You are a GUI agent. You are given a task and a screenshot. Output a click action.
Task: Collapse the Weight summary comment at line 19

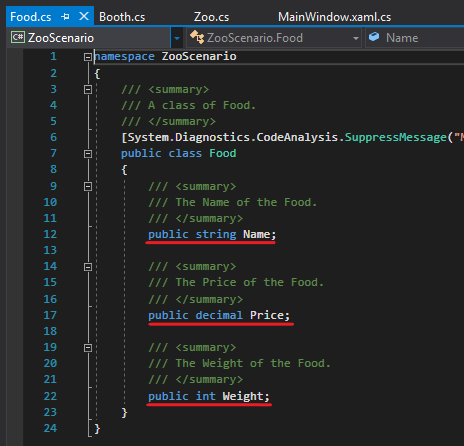88,348
